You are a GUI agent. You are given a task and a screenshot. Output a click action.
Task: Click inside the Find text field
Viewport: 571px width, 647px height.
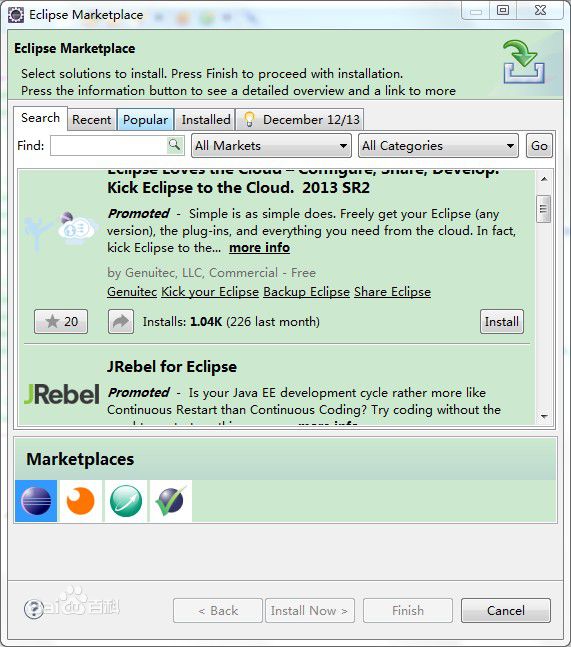[x=110, y=146]
